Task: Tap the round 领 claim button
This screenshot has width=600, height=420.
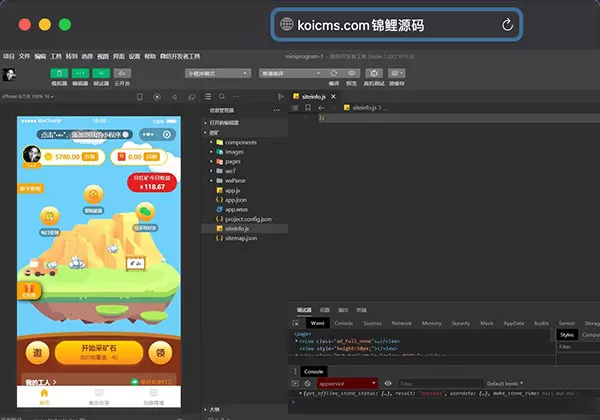Action: pos(160,352)
